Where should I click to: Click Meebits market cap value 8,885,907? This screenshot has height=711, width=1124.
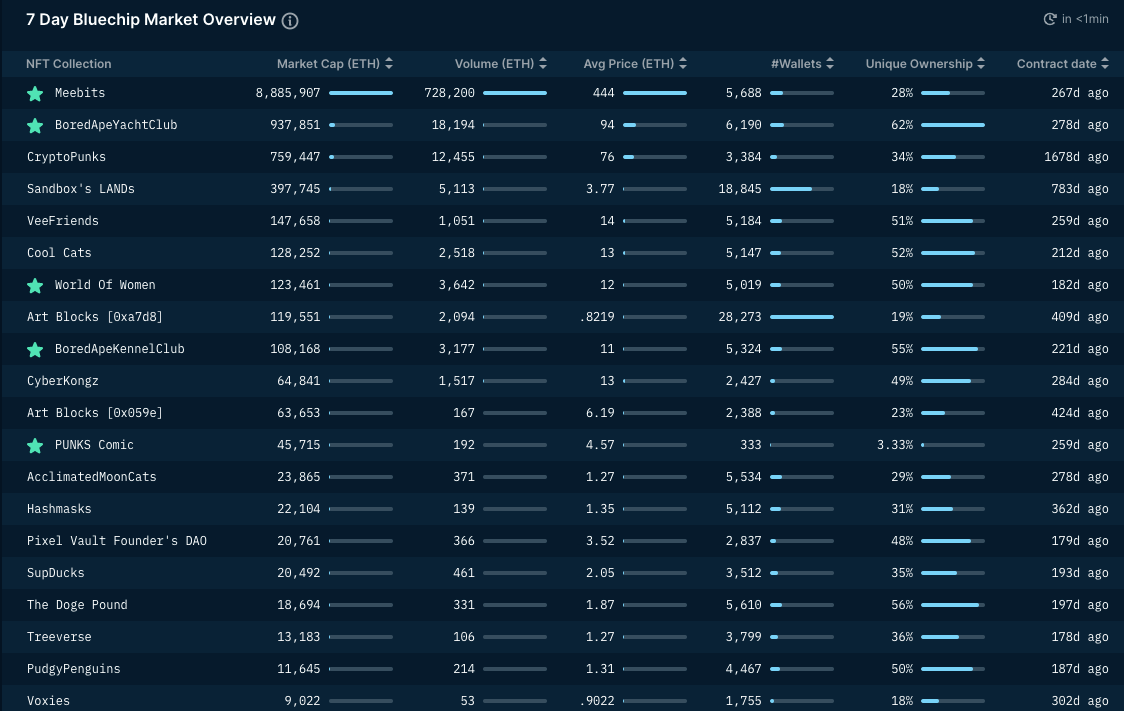287,92
